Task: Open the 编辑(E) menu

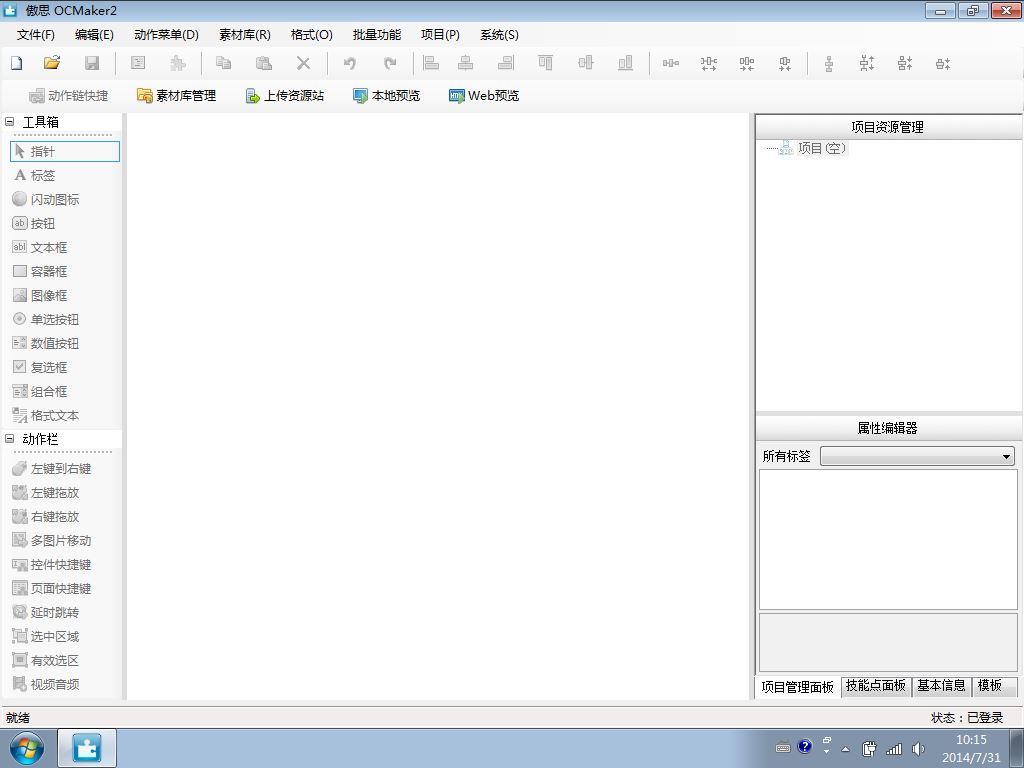Action: pos(94,35)
